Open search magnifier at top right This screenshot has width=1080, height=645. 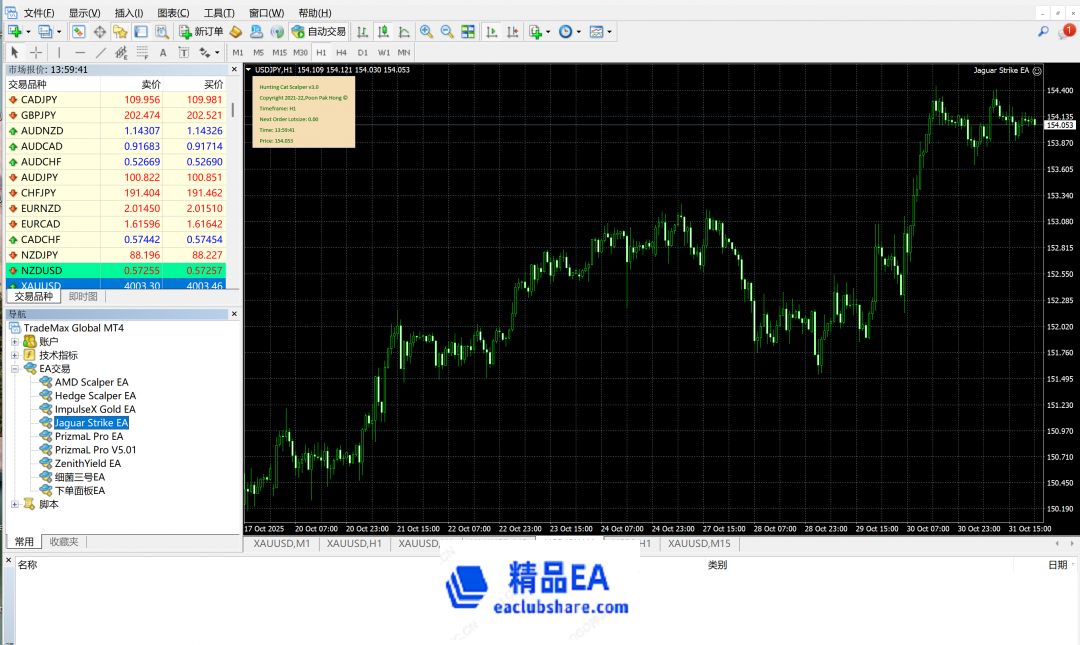point(1043,32)
